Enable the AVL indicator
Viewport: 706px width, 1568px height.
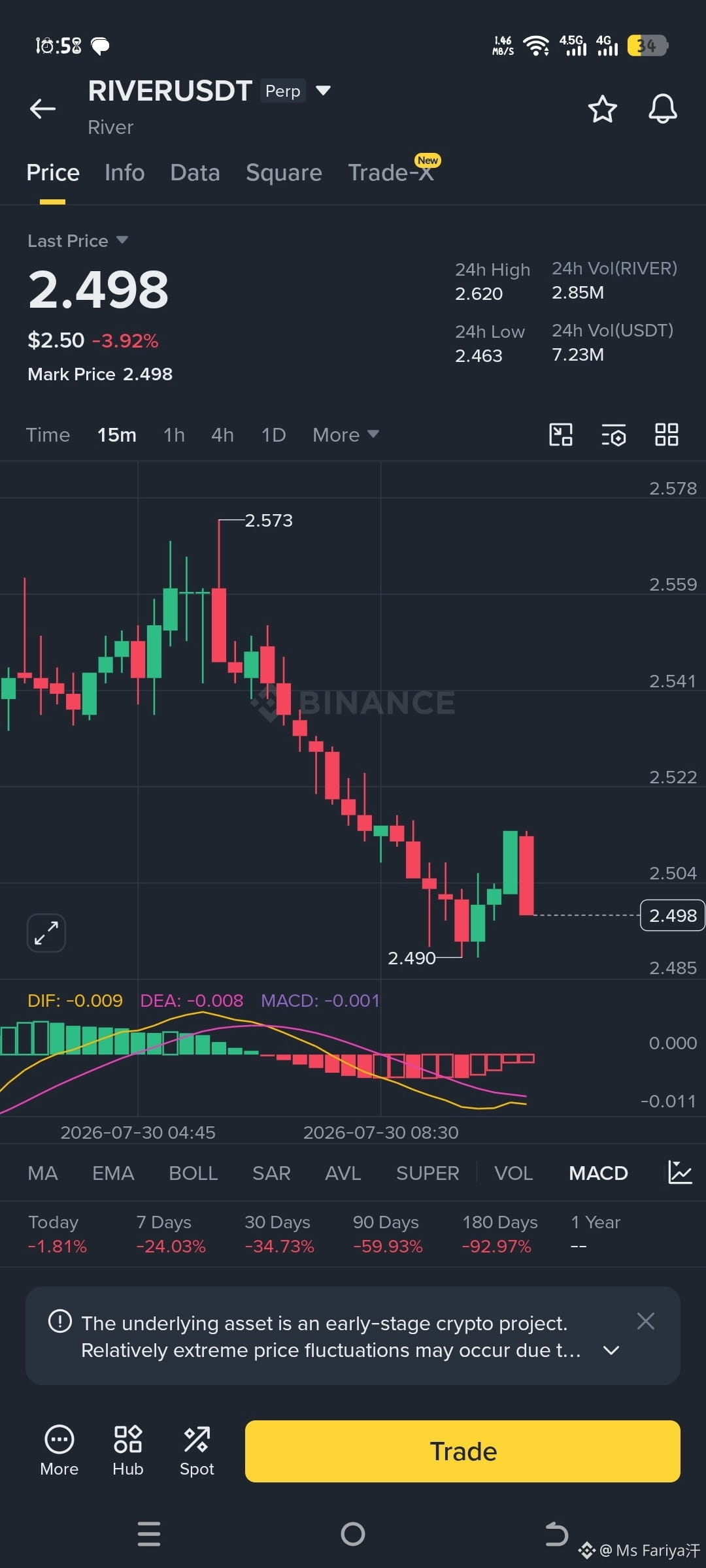tap(343, 1173)
